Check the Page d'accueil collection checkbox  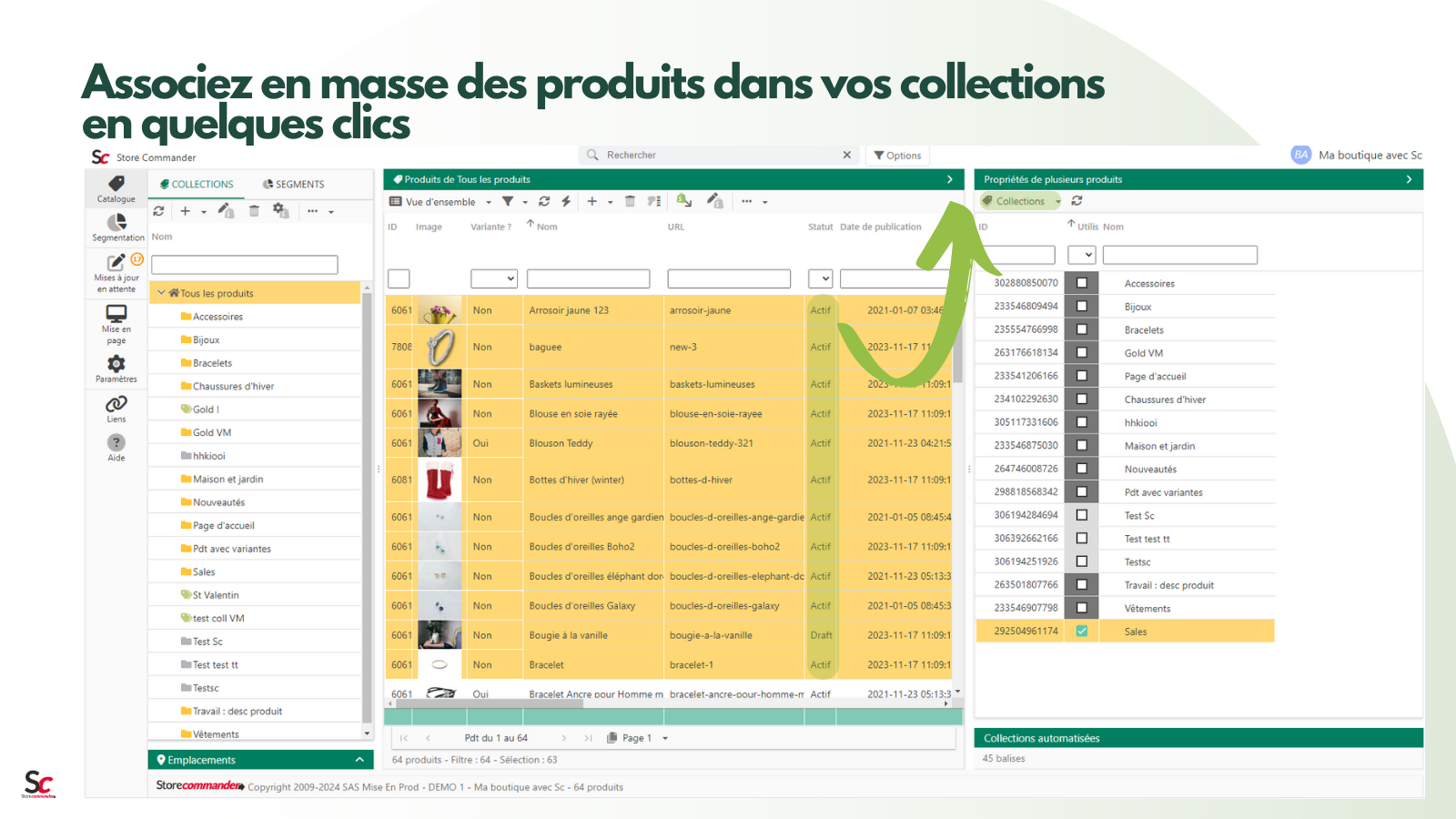point(1082,376)
